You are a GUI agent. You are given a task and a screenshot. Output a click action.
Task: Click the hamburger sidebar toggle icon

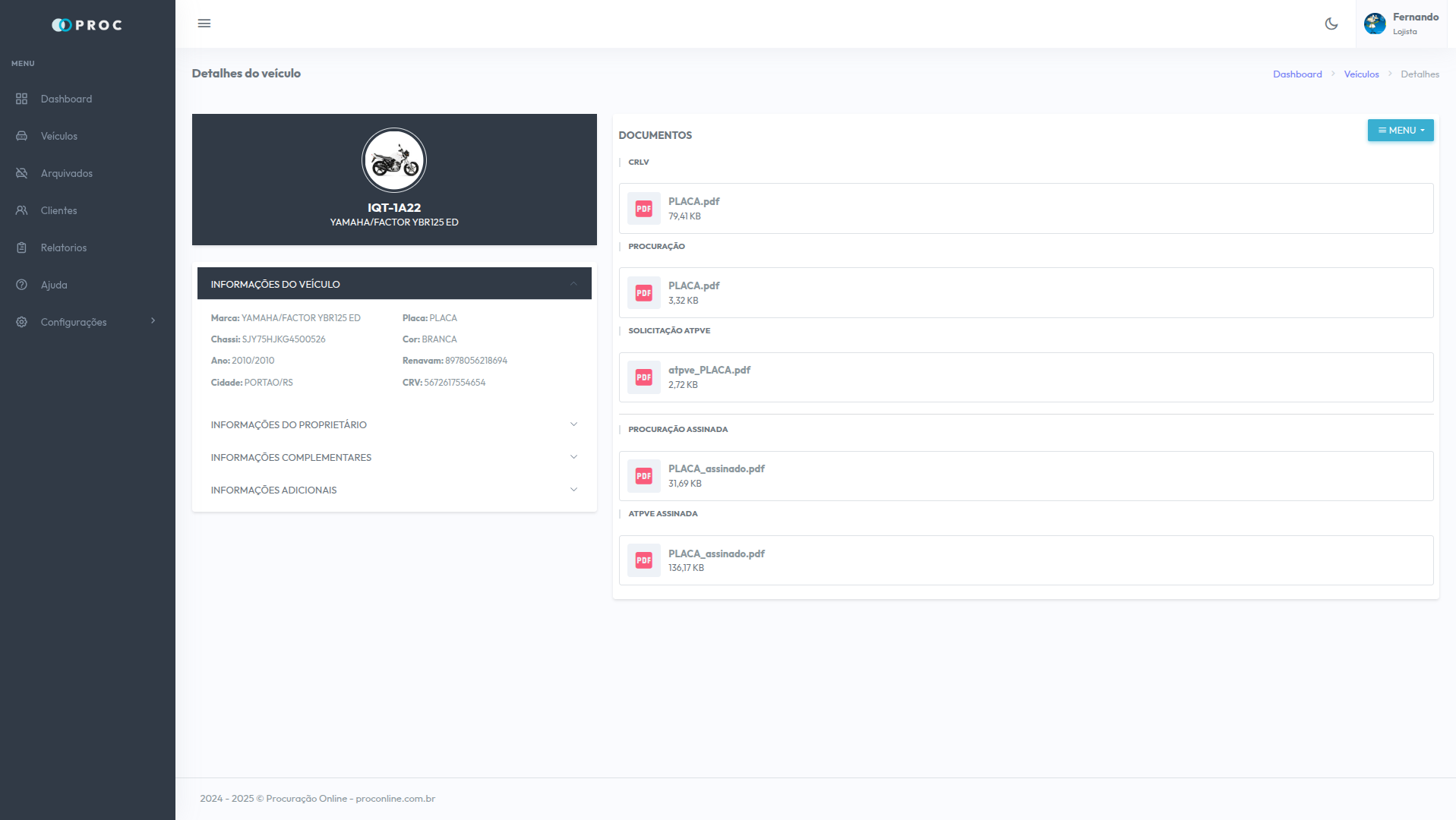[x=204, y=24]
